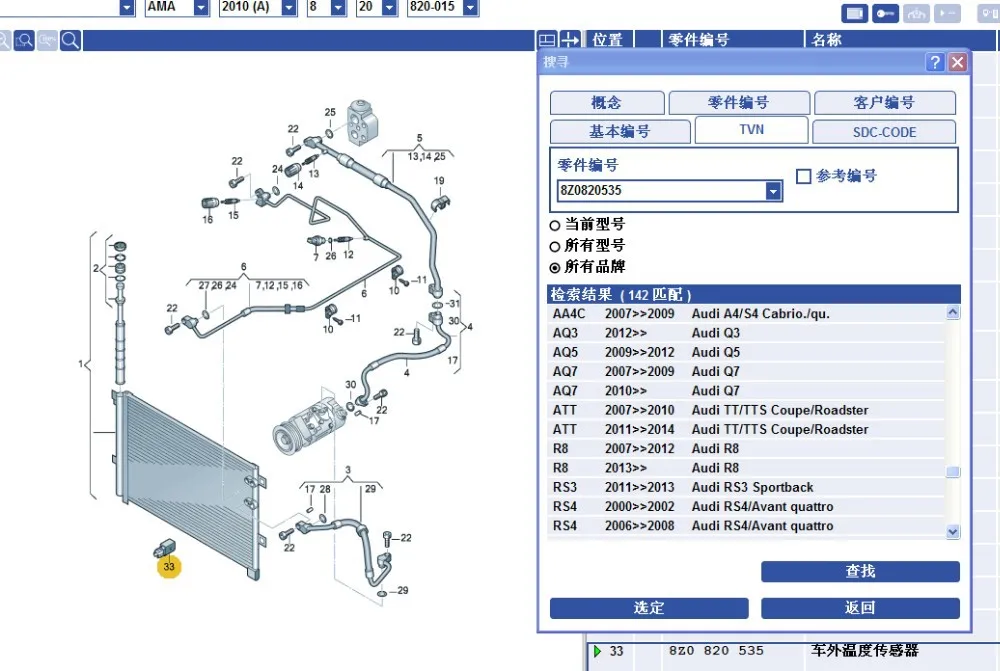This screenshot has width=1000, height=671.
Task: Click the expansion valve part labeled 25
Action: (x=361, y=122)
